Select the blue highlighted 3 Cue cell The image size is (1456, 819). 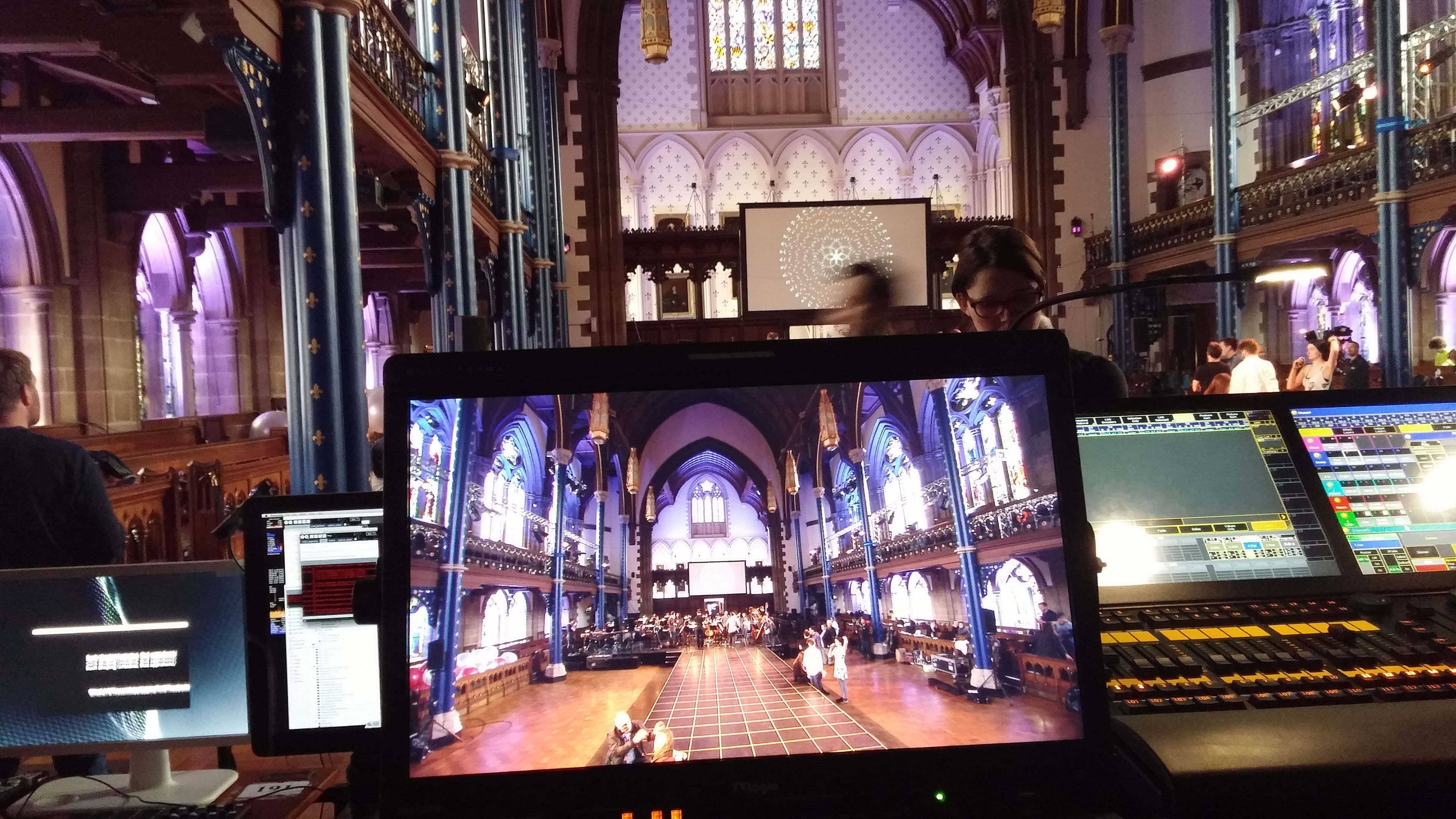(x=1252, y=546)
